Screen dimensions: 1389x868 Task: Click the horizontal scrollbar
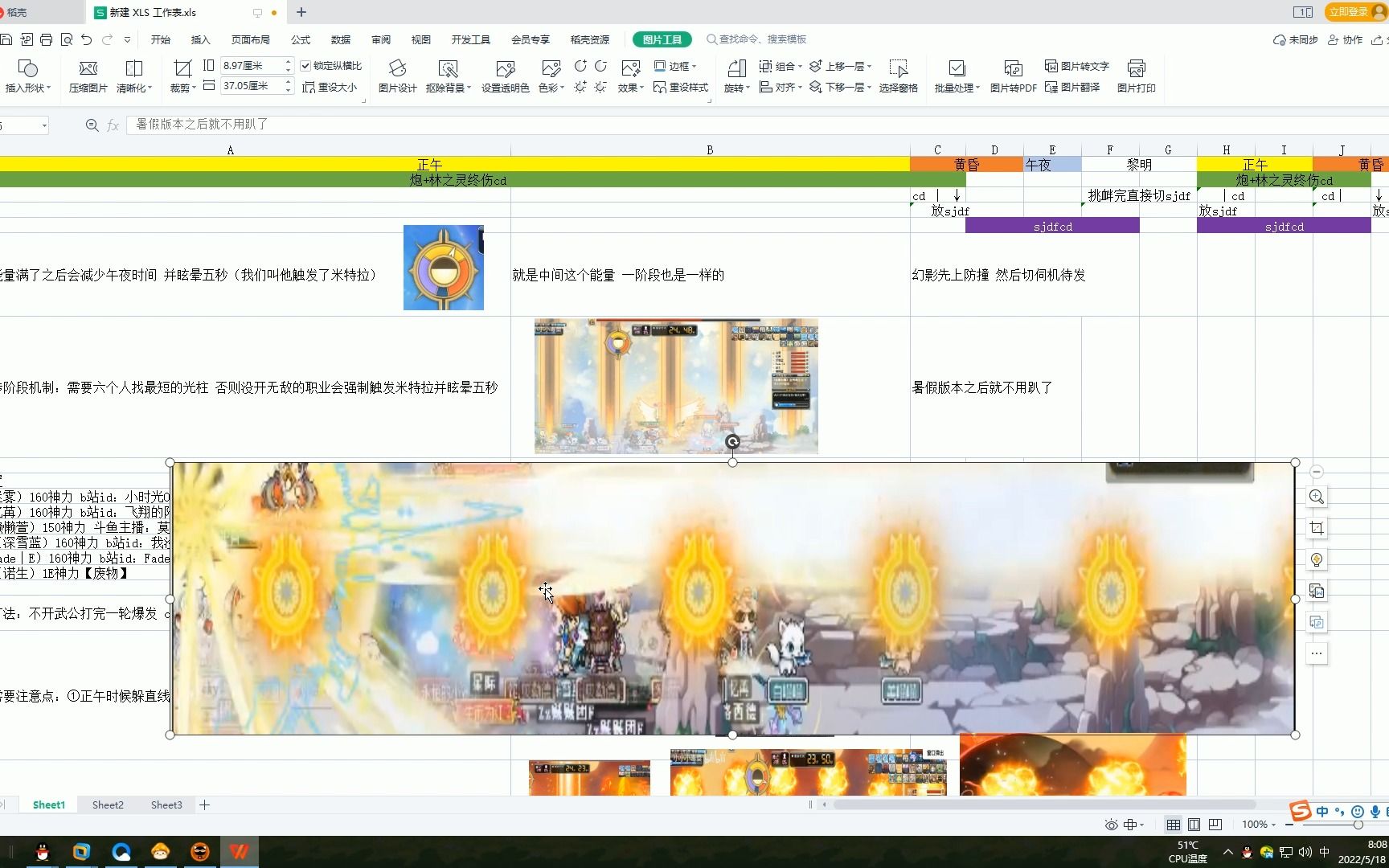point(1043,805)
